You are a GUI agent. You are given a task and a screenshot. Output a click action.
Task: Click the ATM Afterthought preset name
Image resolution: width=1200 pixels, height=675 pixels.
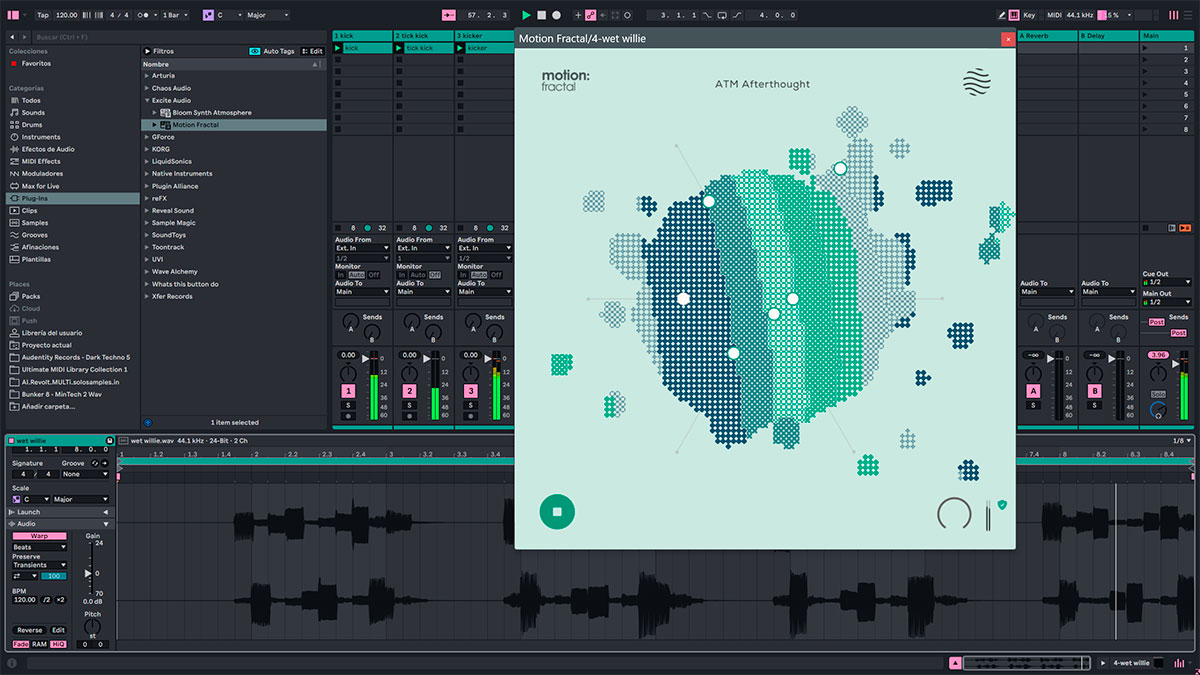point(762,84)
